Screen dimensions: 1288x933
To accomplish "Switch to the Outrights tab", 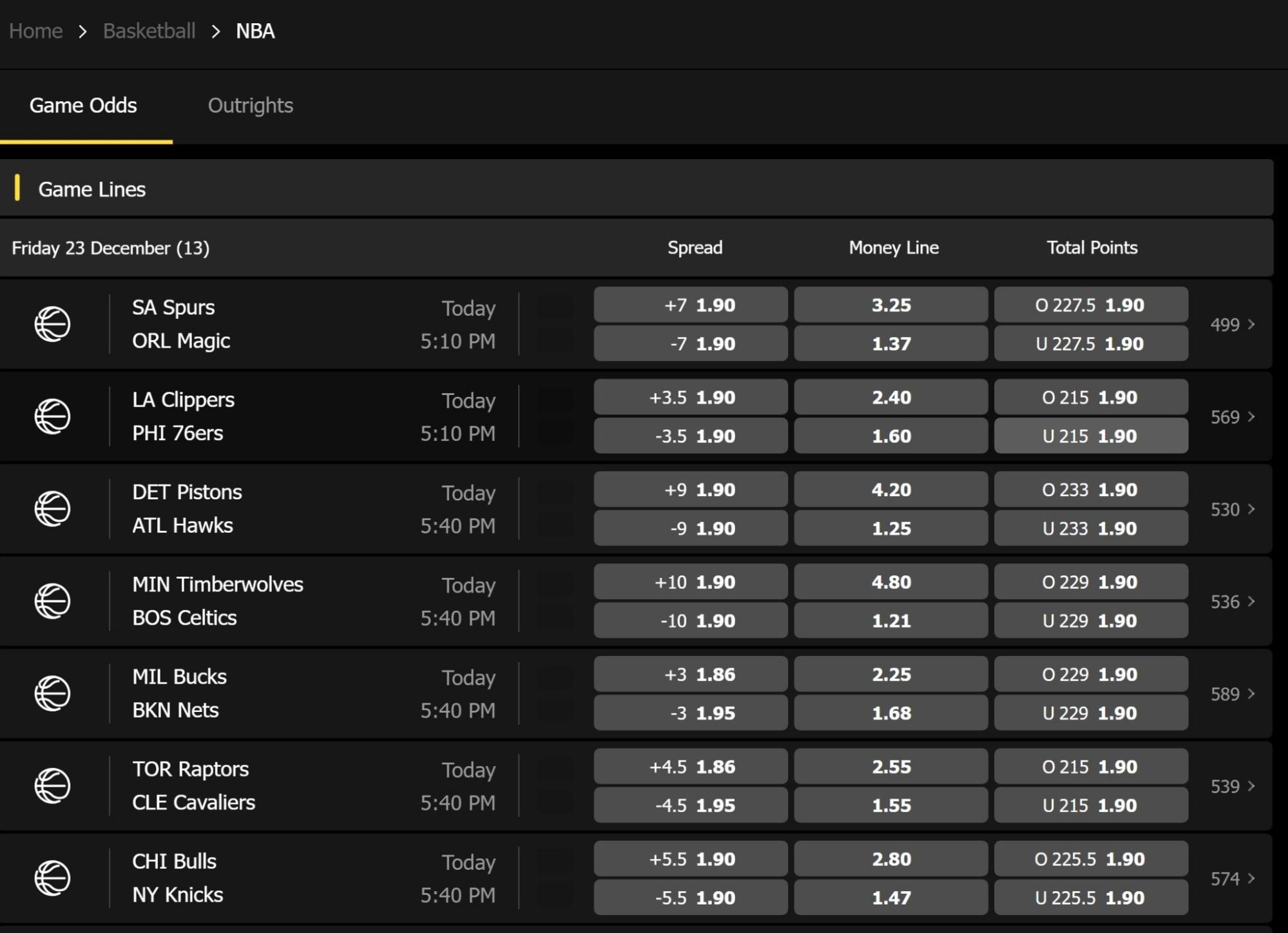I will (x=250, y=105).
